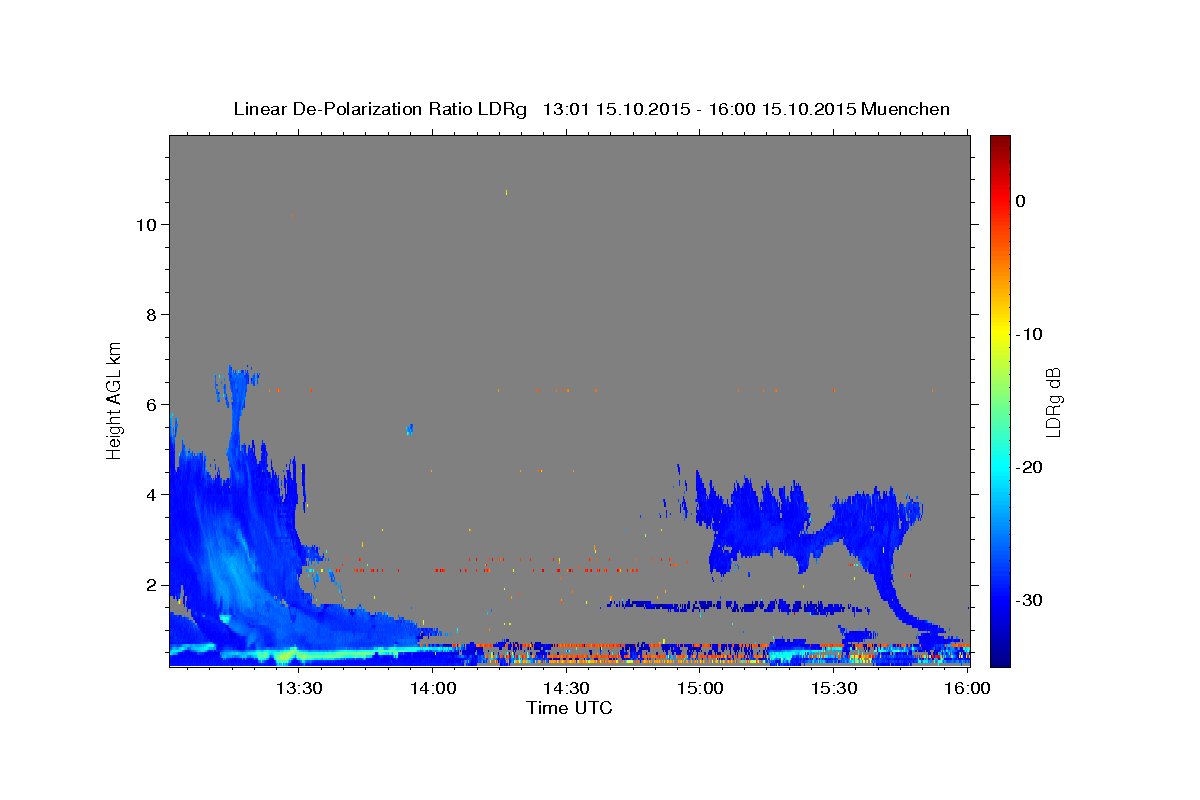Click the height tick label 2

click(x=149, y=584)
